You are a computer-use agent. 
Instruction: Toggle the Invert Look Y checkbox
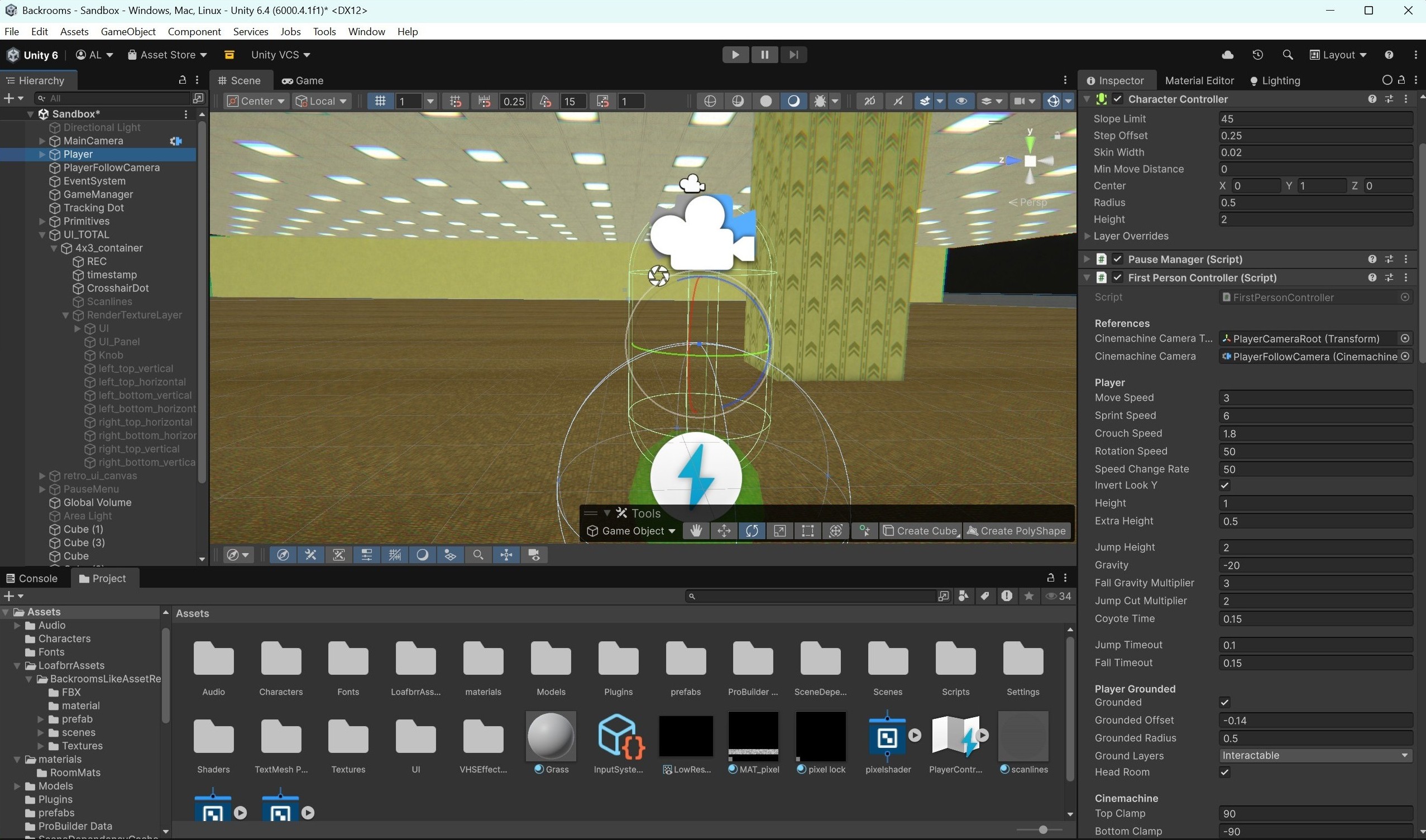pos(1225,485)
